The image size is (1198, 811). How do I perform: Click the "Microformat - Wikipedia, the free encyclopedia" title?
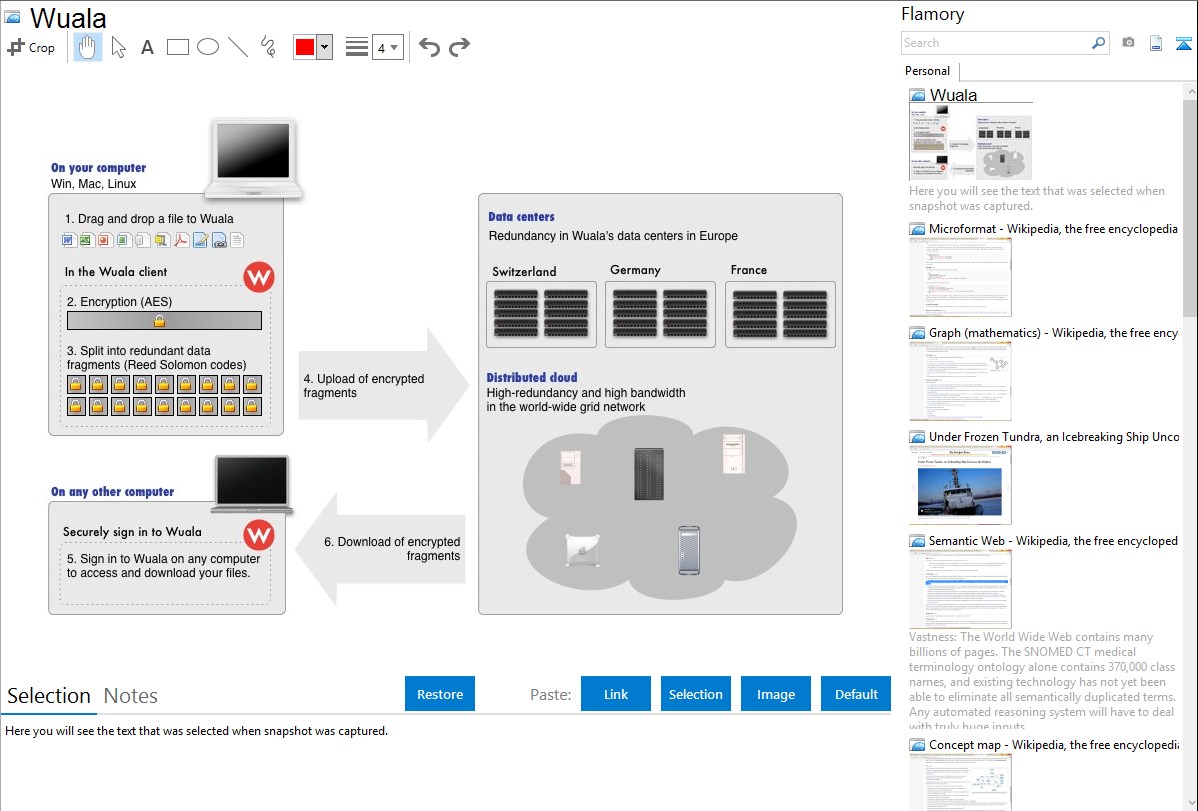click(x=1053, y=229)
